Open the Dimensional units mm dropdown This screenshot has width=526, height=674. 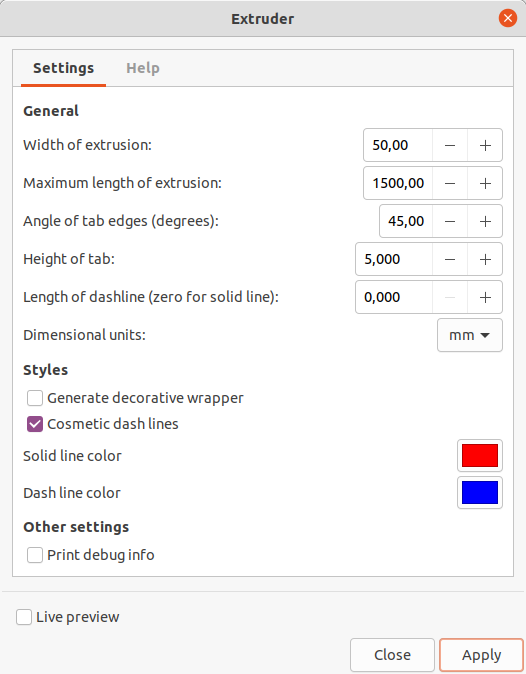coord(470,335)
